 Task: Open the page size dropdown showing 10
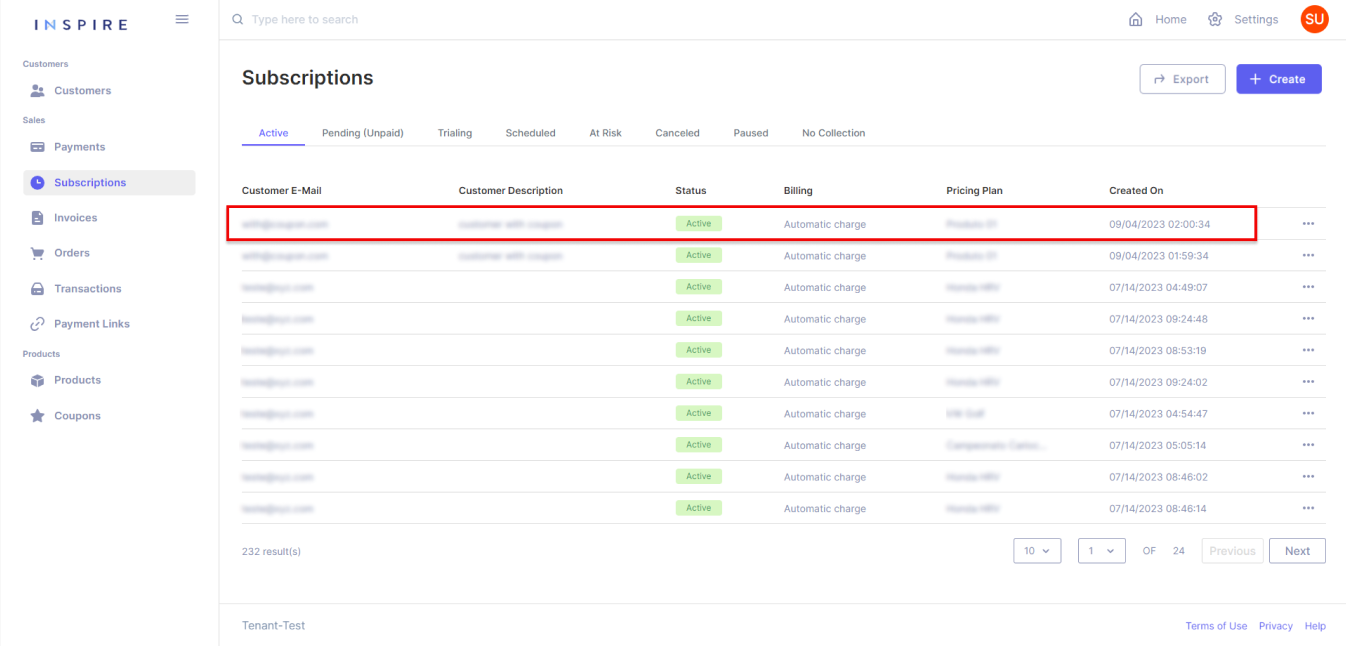point(1037,551)
